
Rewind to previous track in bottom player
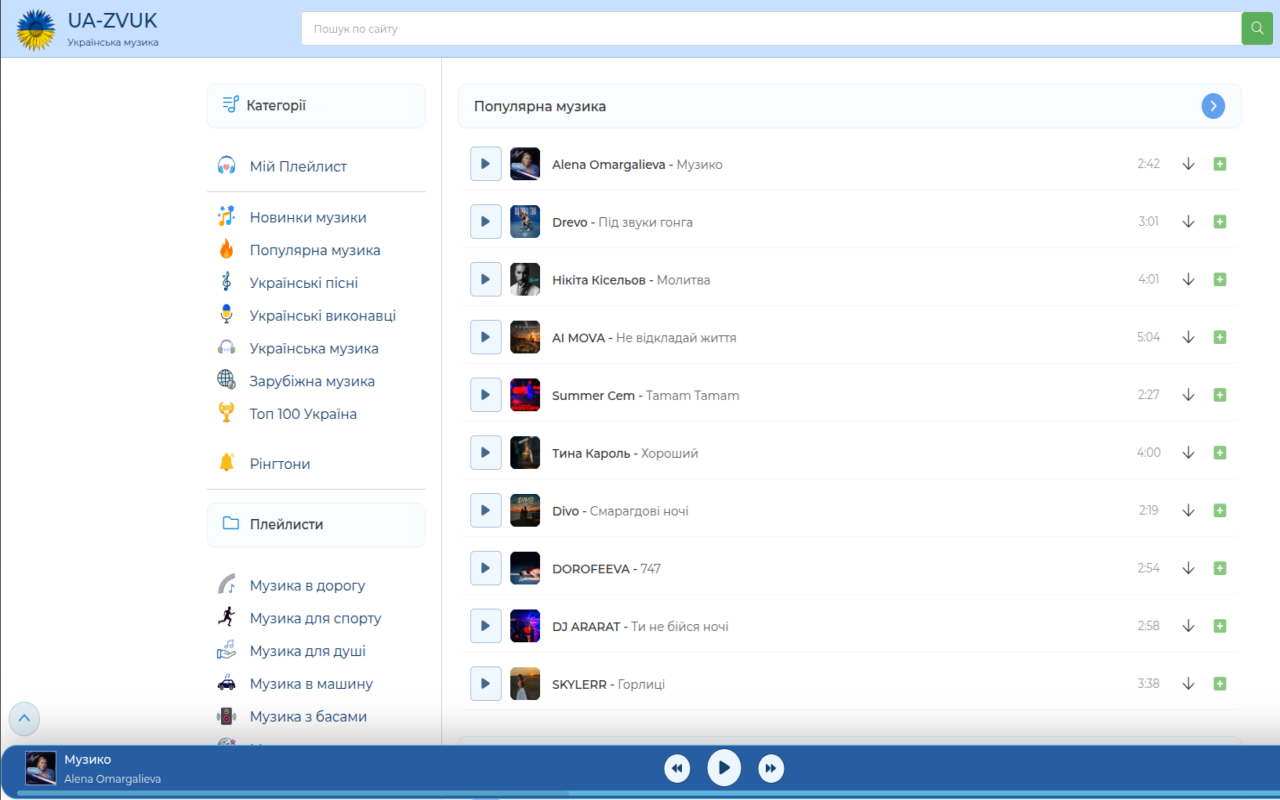pyautogui.click(x=677, y=768)
